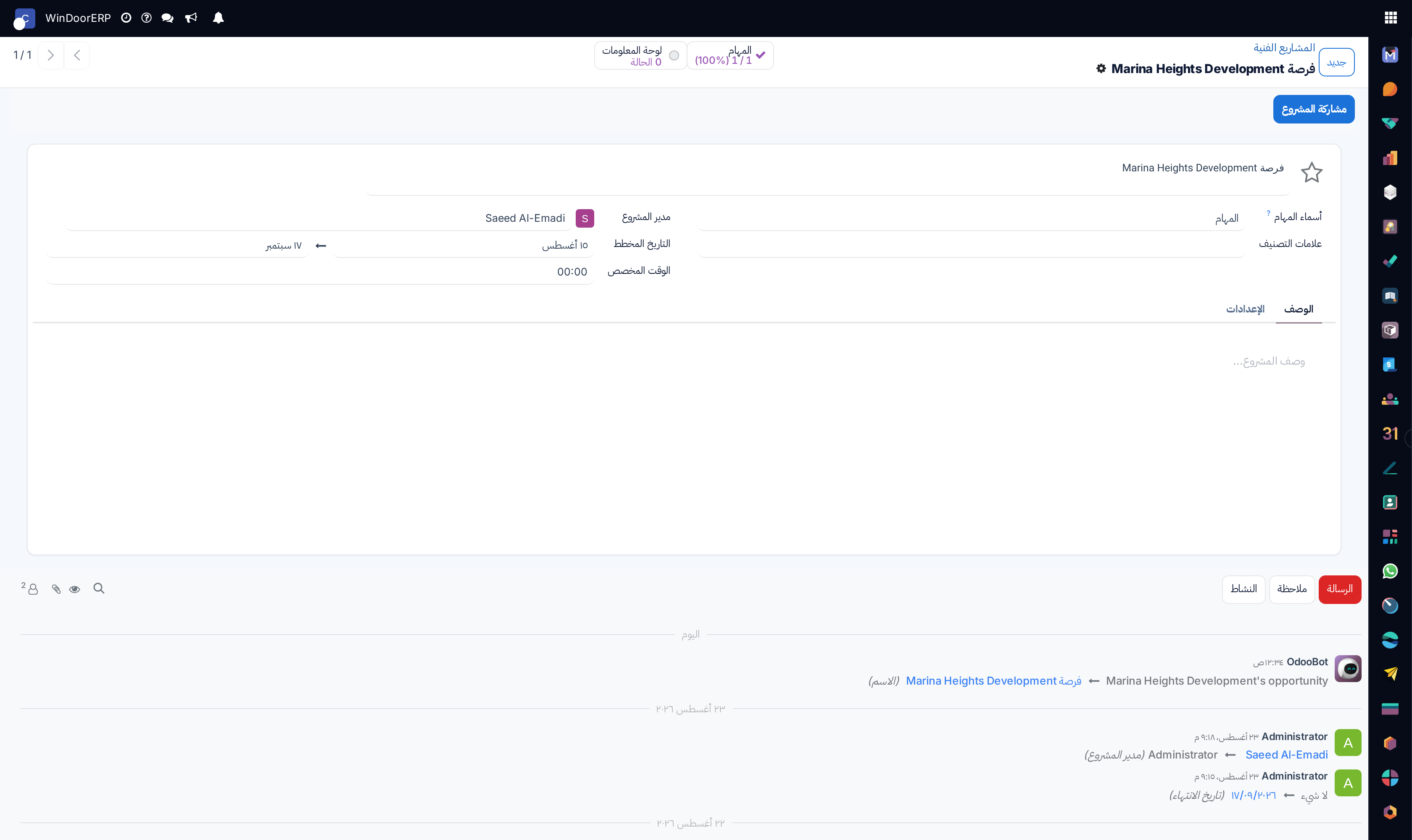Go to the previous record arrow
1412x840 pixels.
click(x=77, y=55)
